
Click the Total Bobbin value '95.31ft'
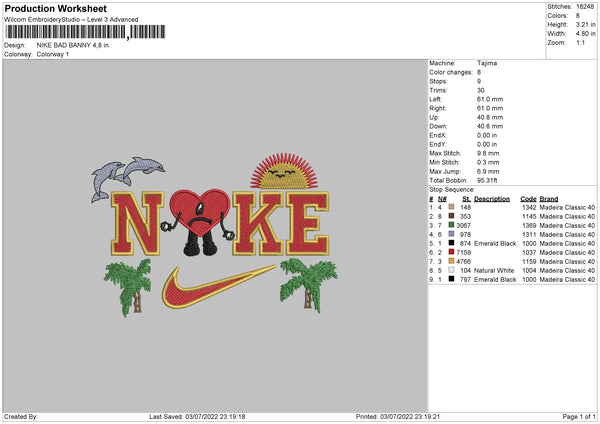point(487,180)
